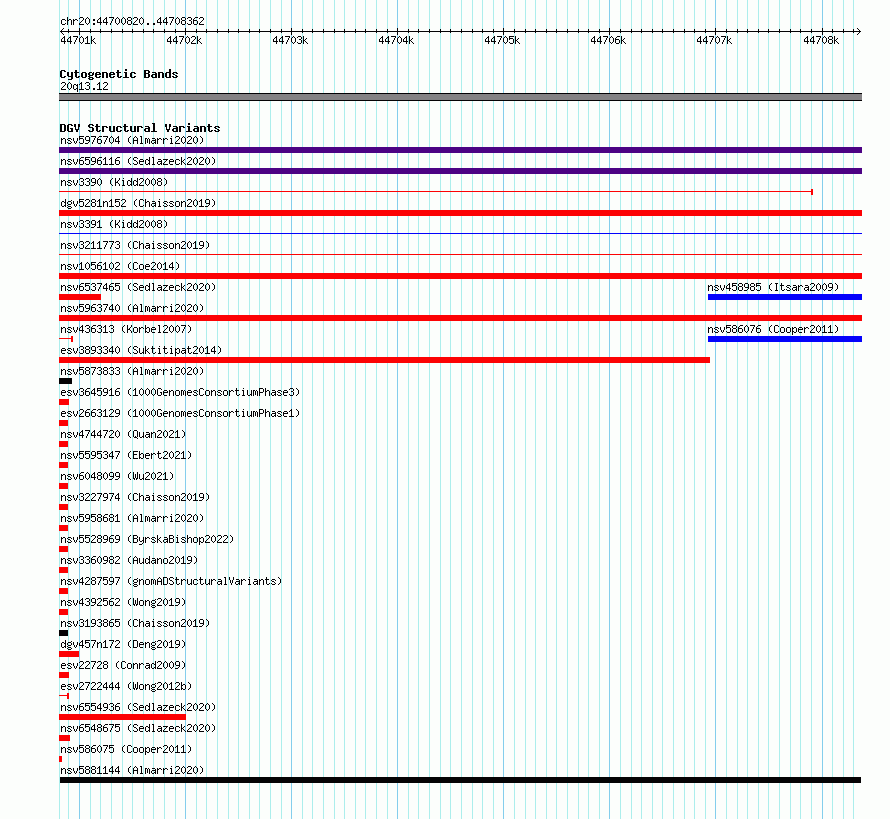Select the thin blue line under nsv3391
This screenshot has height=819, width=890.
click(460, 233)
